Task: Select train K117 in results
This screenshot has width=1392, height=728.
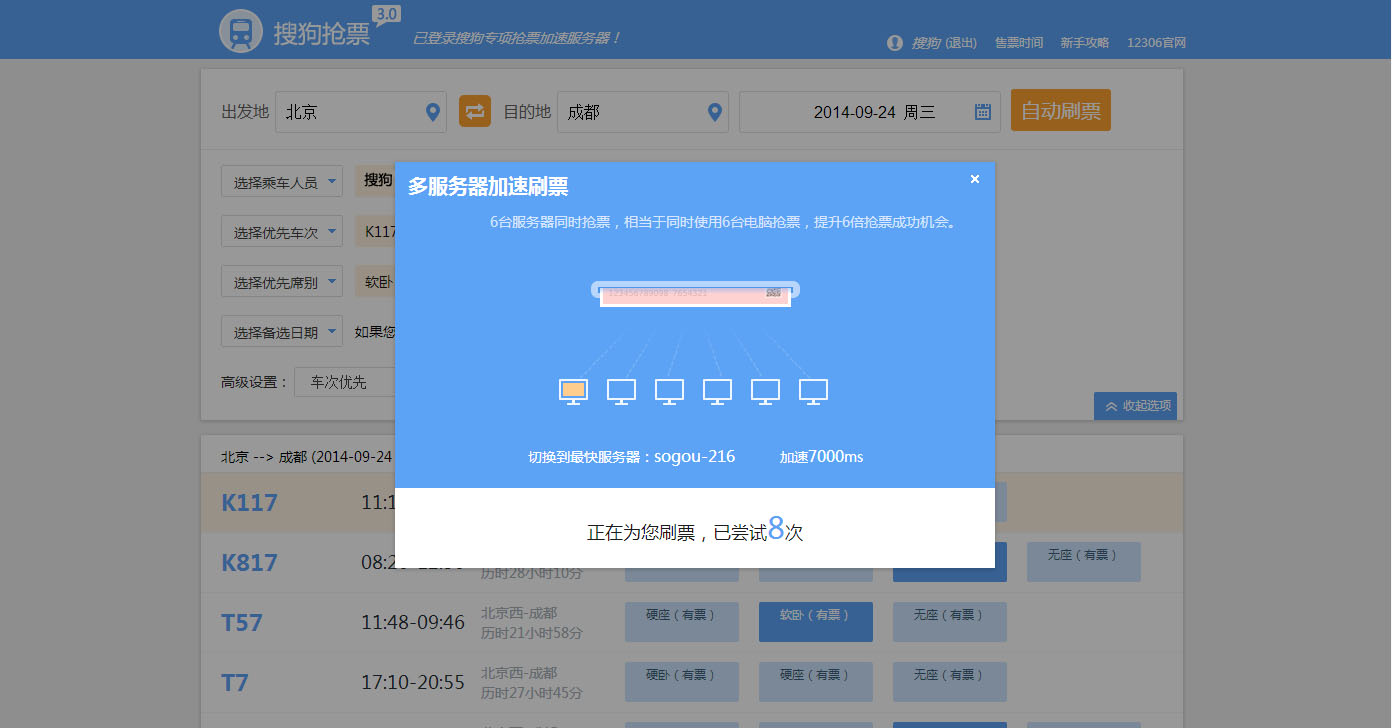Action: [x=249, y=502]
